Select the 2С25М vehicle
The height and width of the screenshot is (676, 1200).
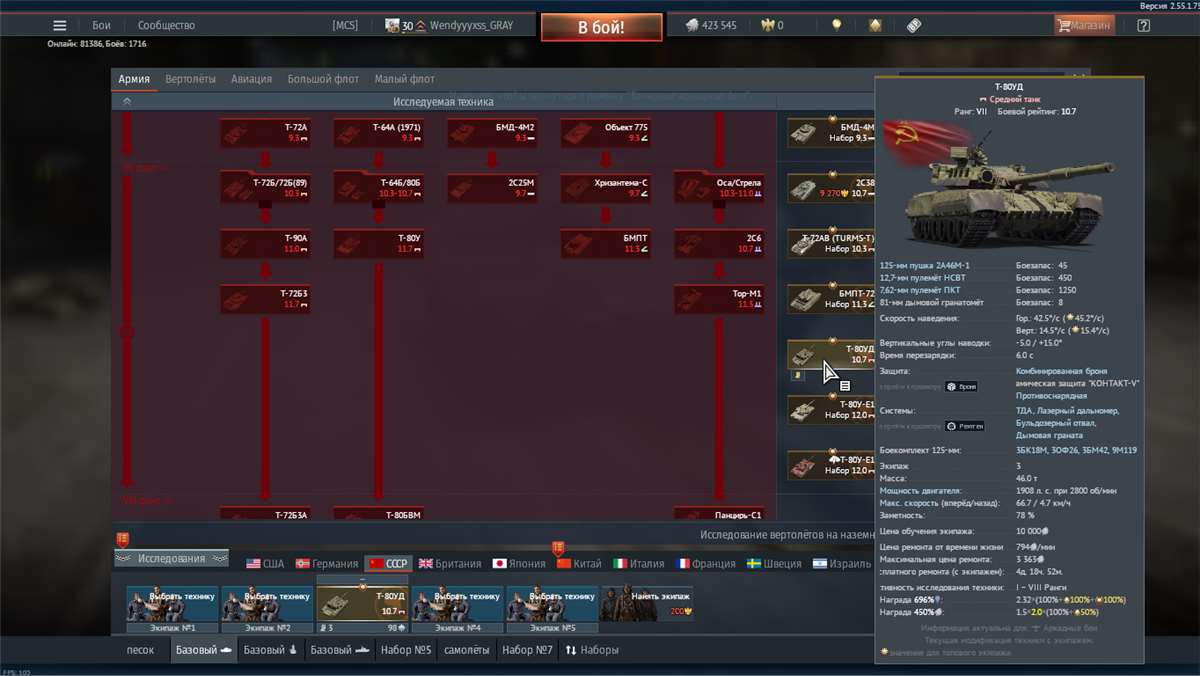(492, 187)
